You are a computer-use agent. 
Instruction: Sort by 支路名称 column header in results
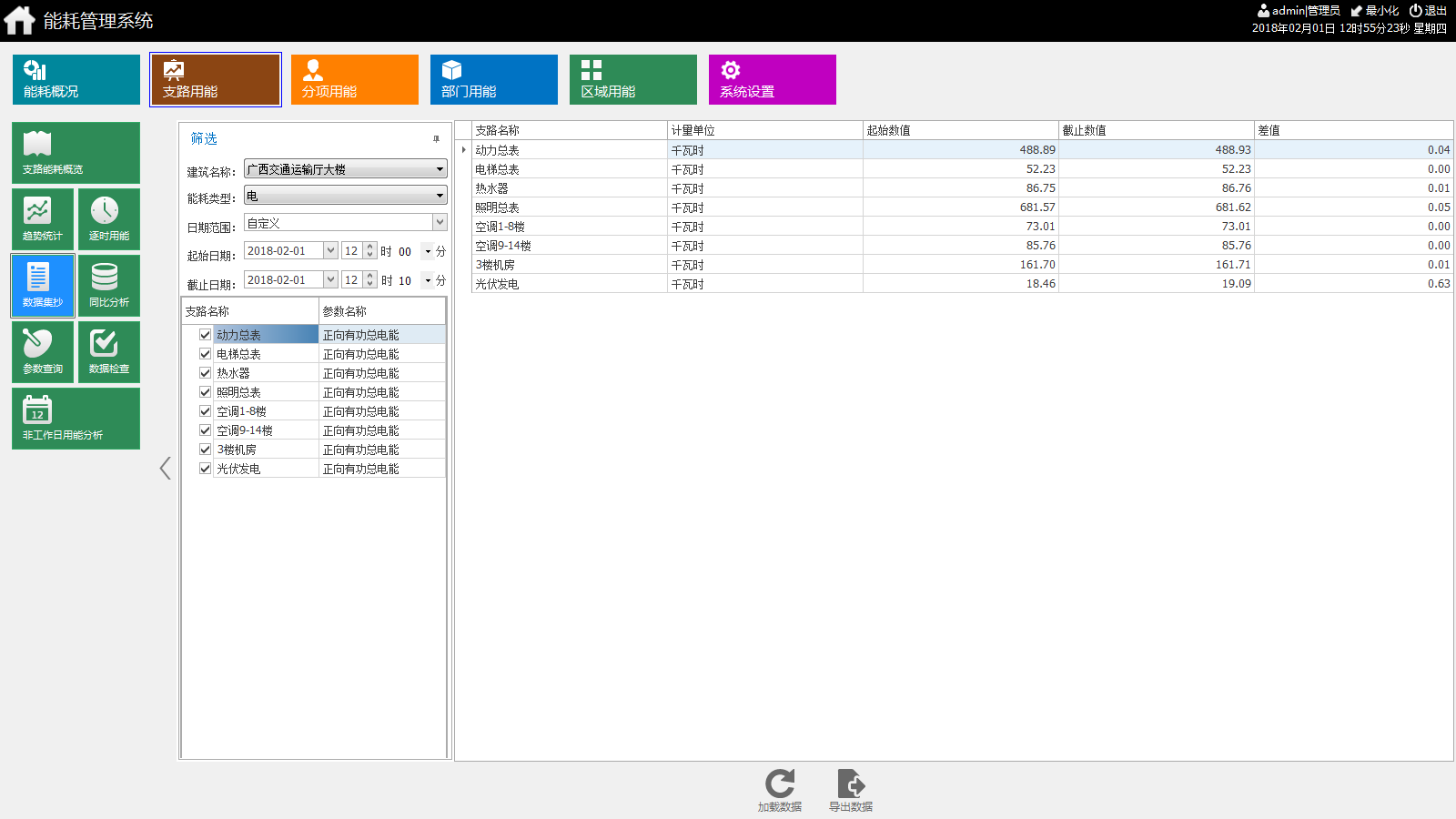coord(570,130)
